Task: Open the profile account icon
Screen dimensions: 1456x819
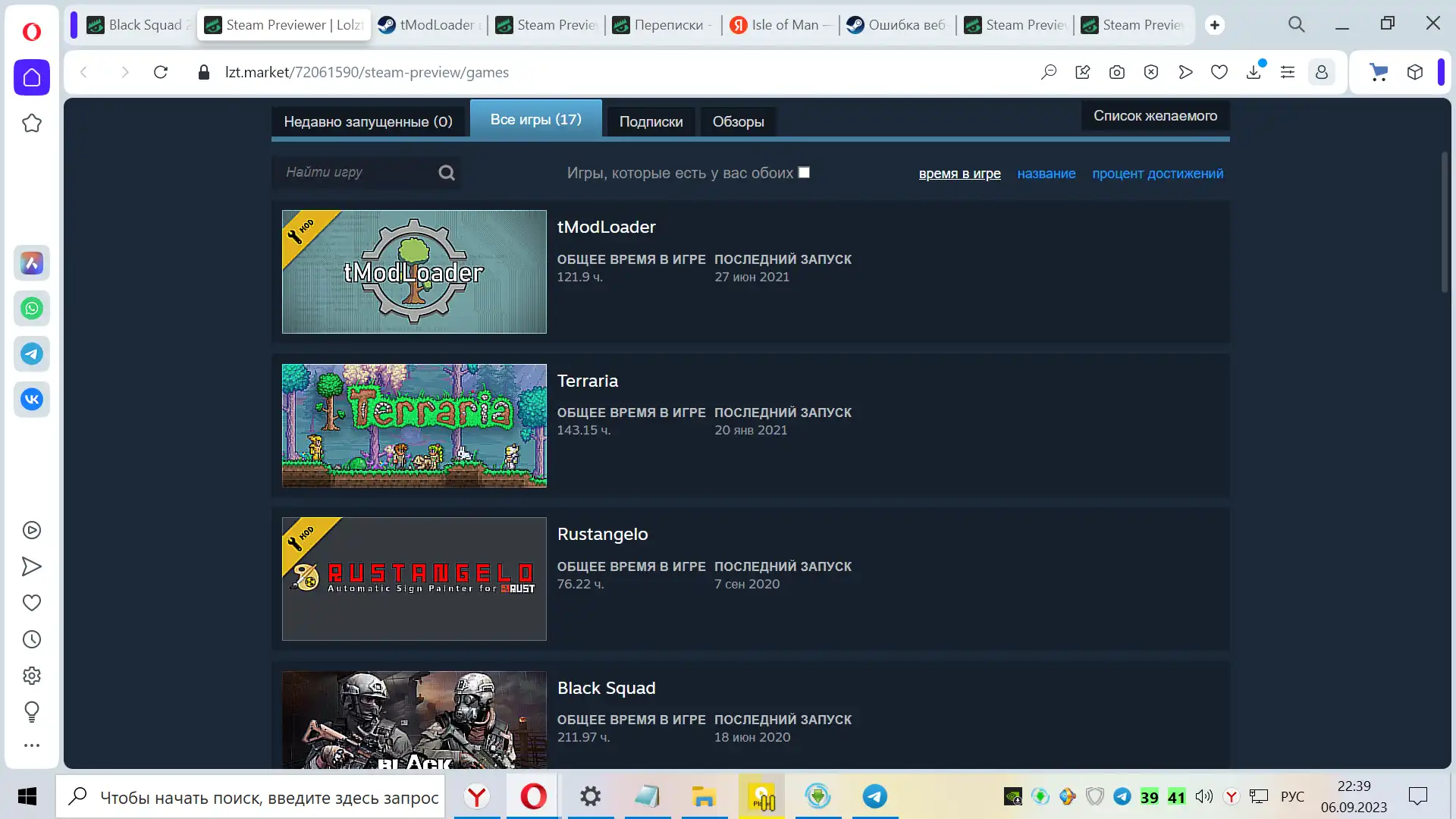Action: (x=1322, y=72)
